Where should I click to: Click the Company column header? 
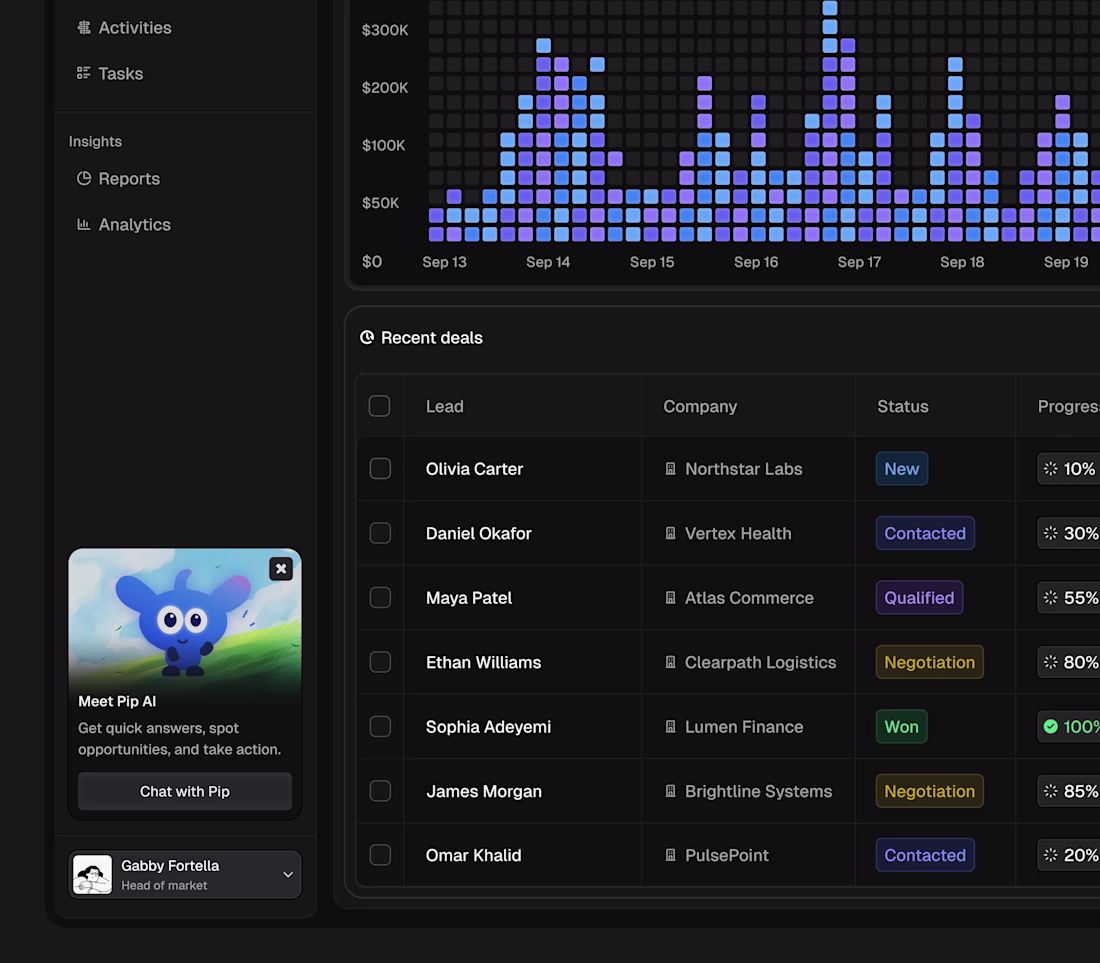coord(700,407)
